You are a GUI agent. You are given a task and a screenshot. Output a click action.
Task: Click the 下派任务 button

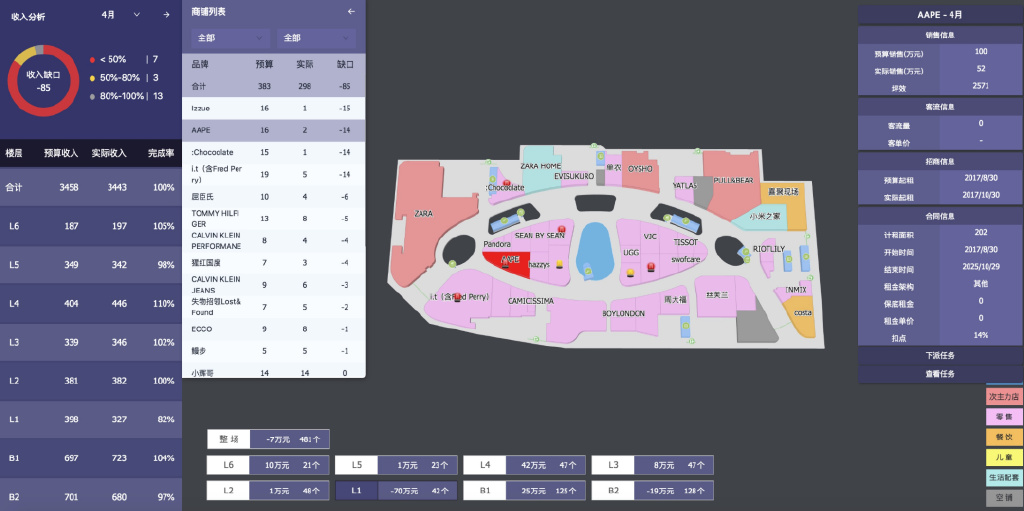(940, 355)
